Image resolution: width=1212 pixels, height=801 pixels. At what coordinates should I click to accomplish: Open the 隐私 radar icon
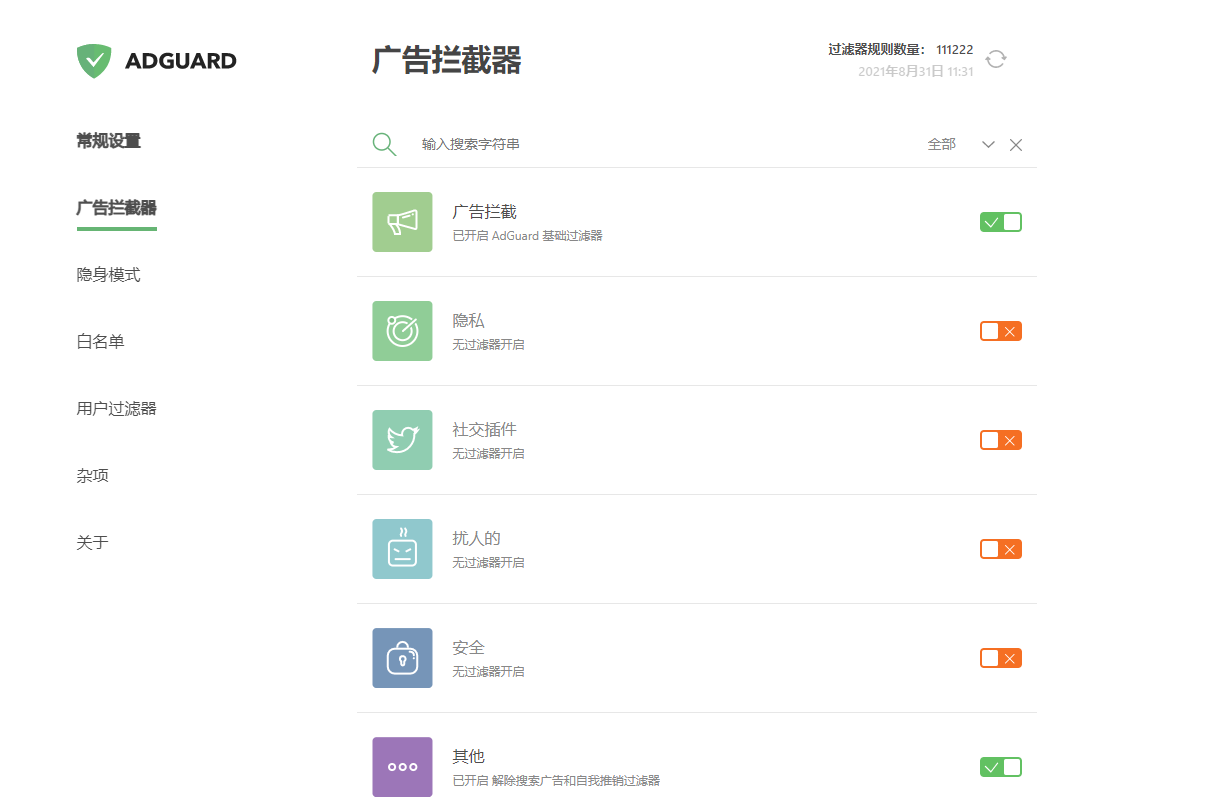[402, 331]
